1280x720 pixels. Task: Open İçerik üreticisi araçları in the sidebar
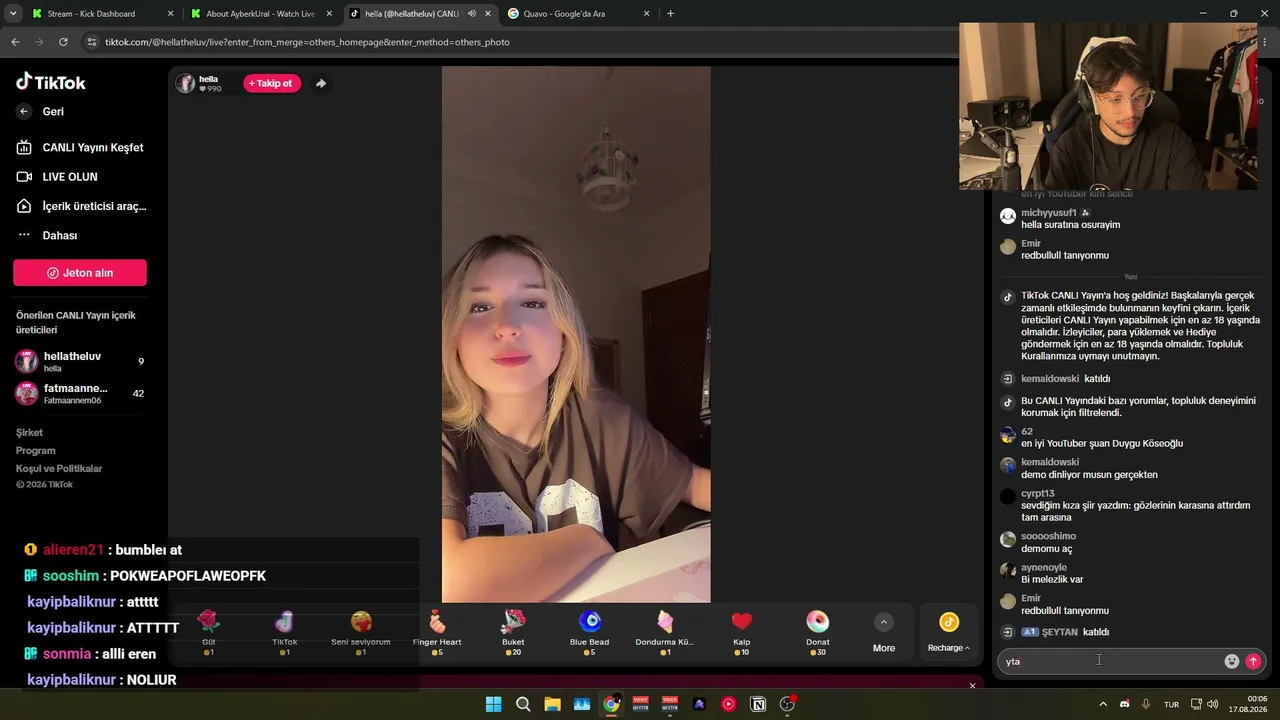pyautogui.click(x=81, y=206)
